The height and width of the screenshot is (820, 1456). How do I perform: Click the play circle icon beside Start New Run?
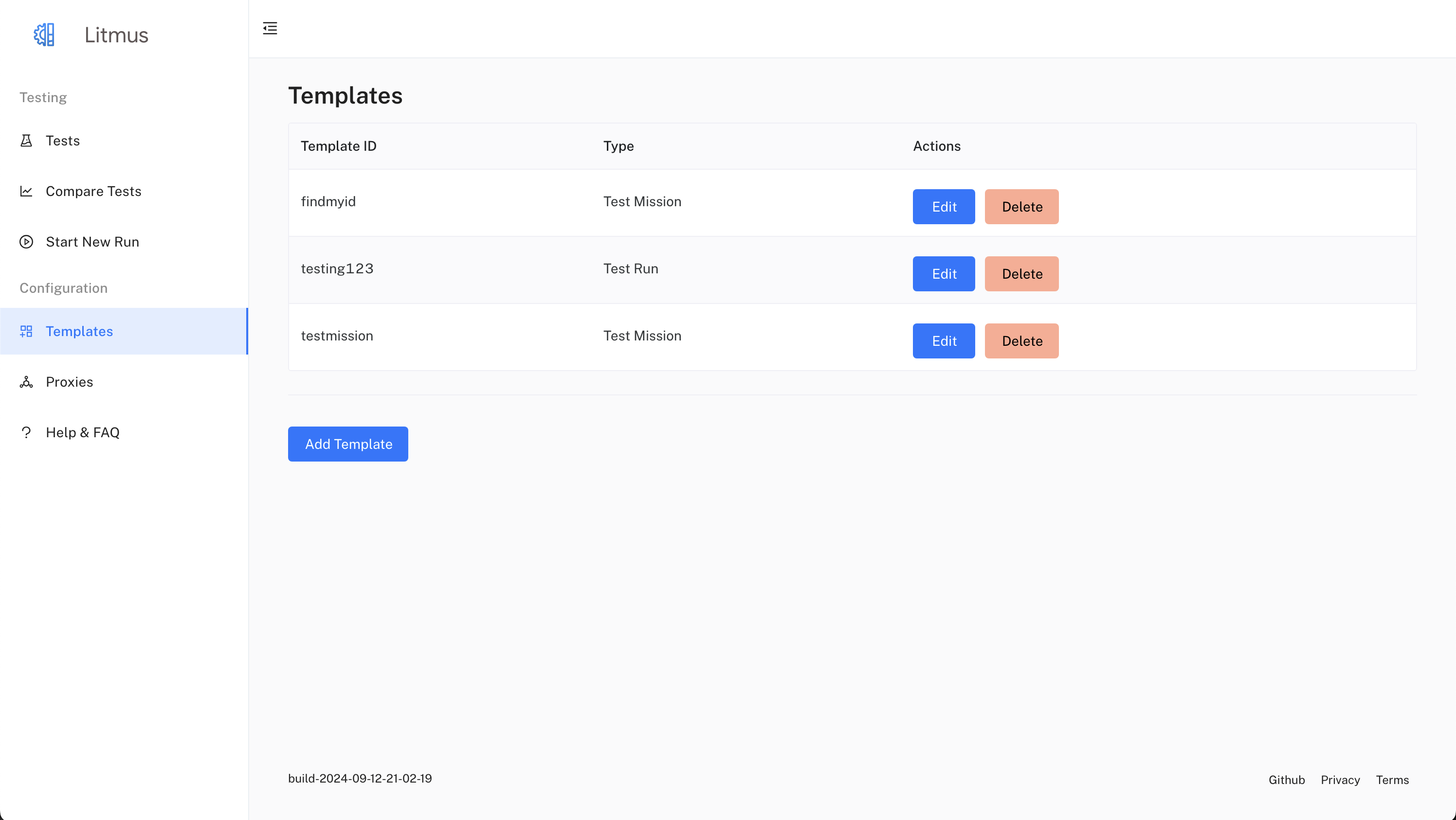point(26,242)
